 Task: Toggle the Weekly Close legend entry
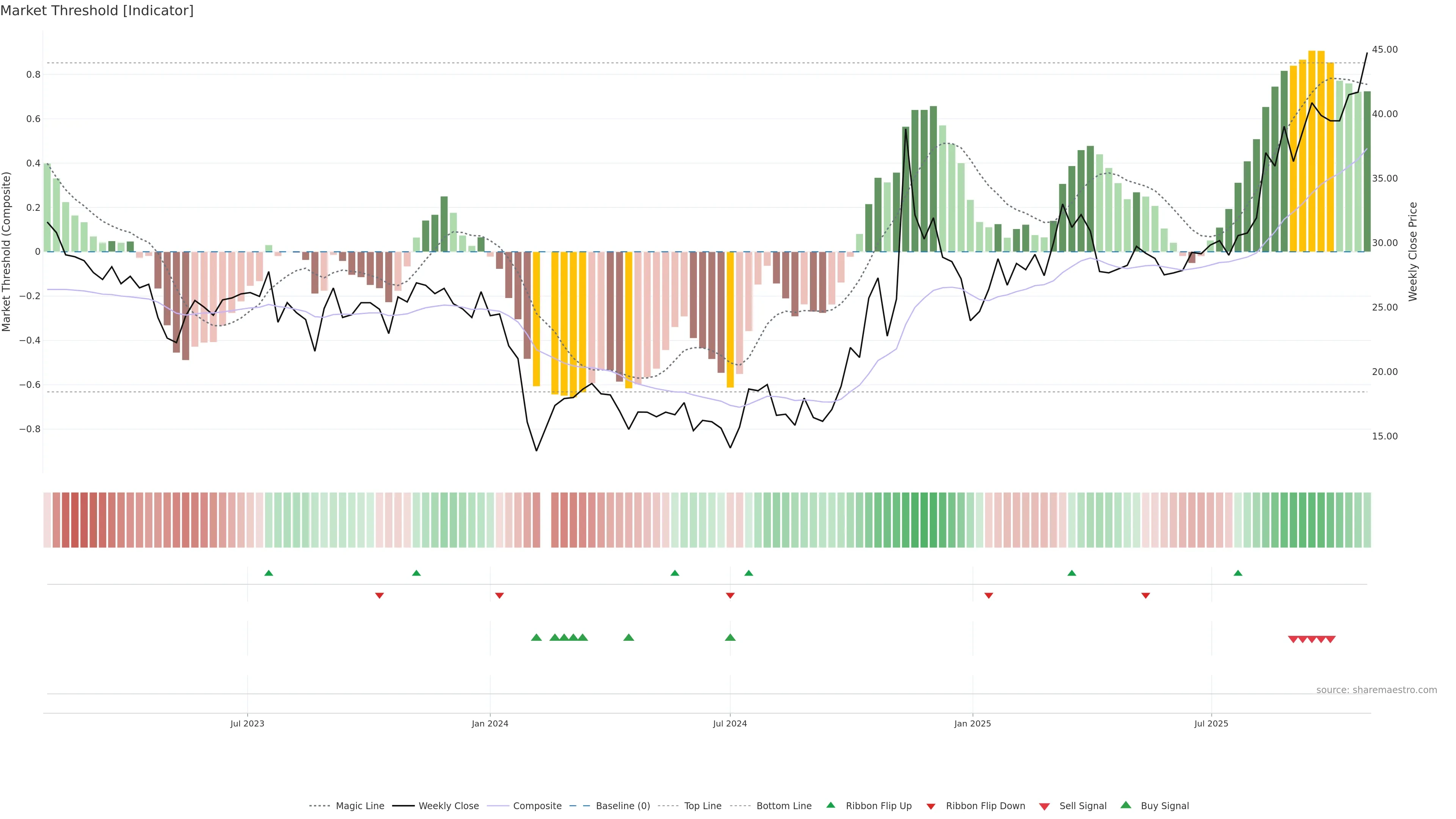point(448,806)
